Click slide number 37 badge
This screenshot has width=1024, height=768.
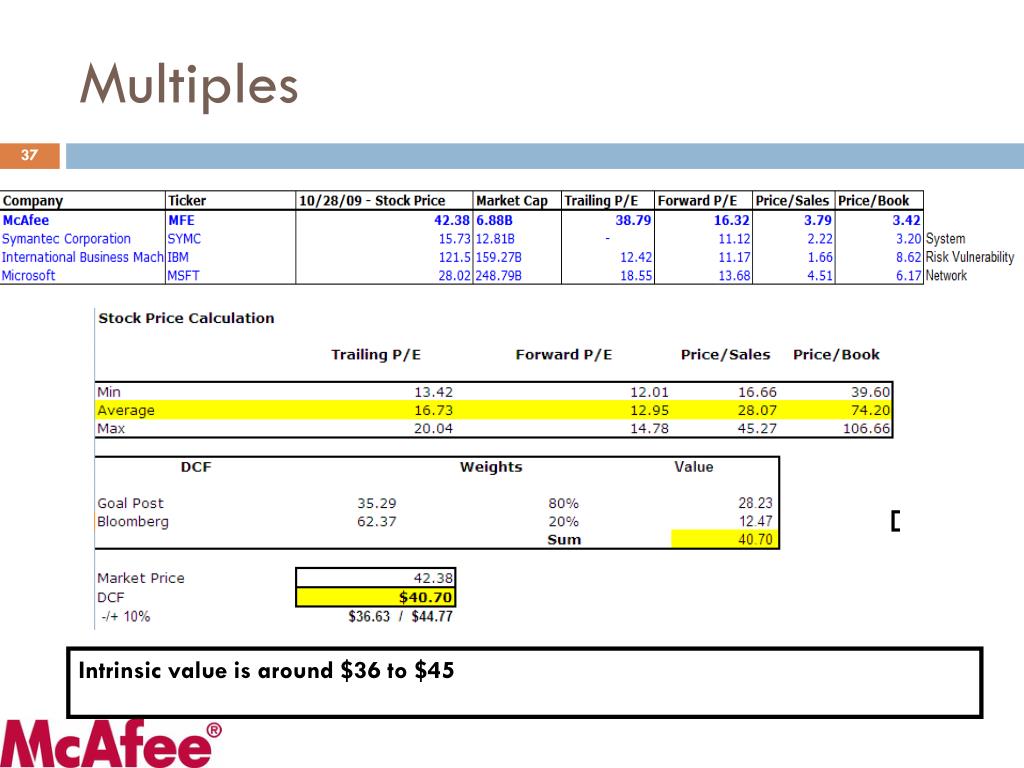point(29,155)
